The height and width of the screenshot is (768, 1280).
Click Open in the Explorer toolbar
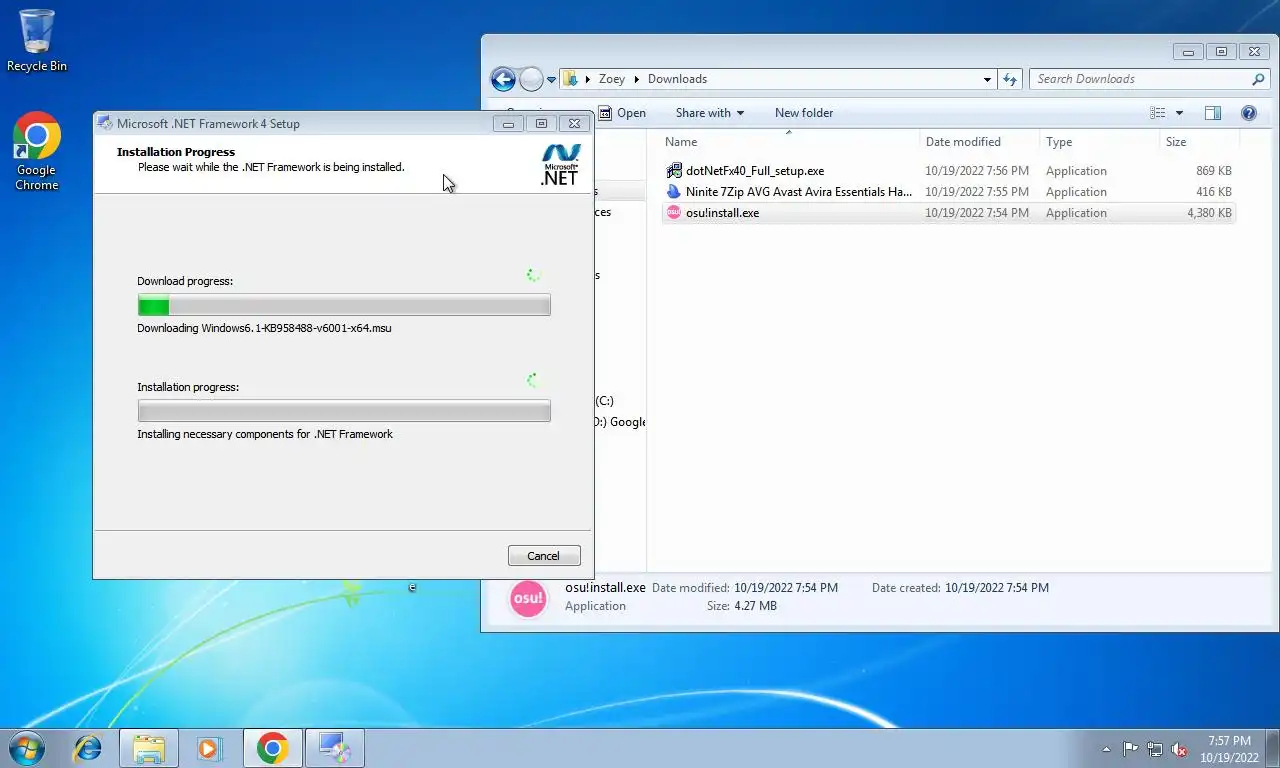(624, 113)
